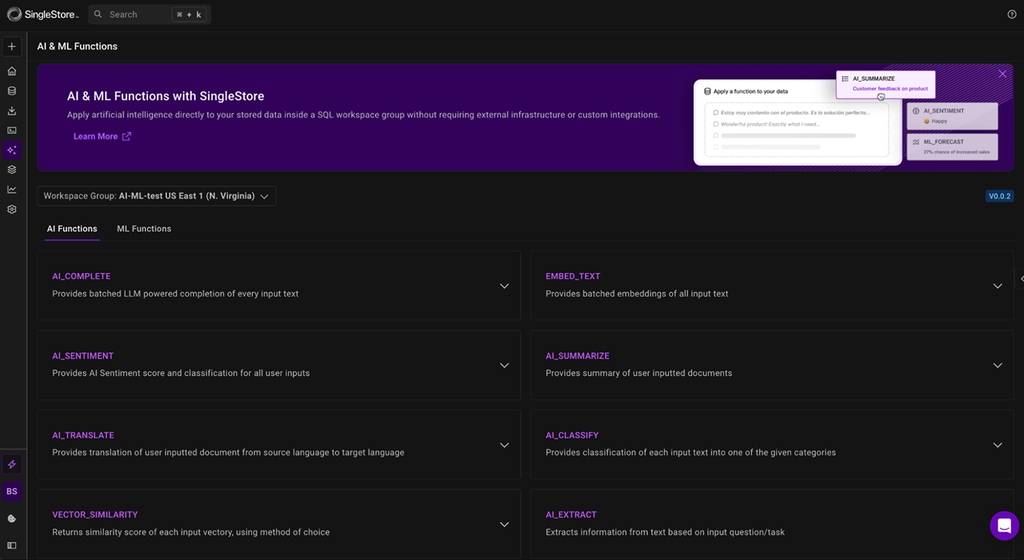Select the AI Functions tab

(72, 229)
